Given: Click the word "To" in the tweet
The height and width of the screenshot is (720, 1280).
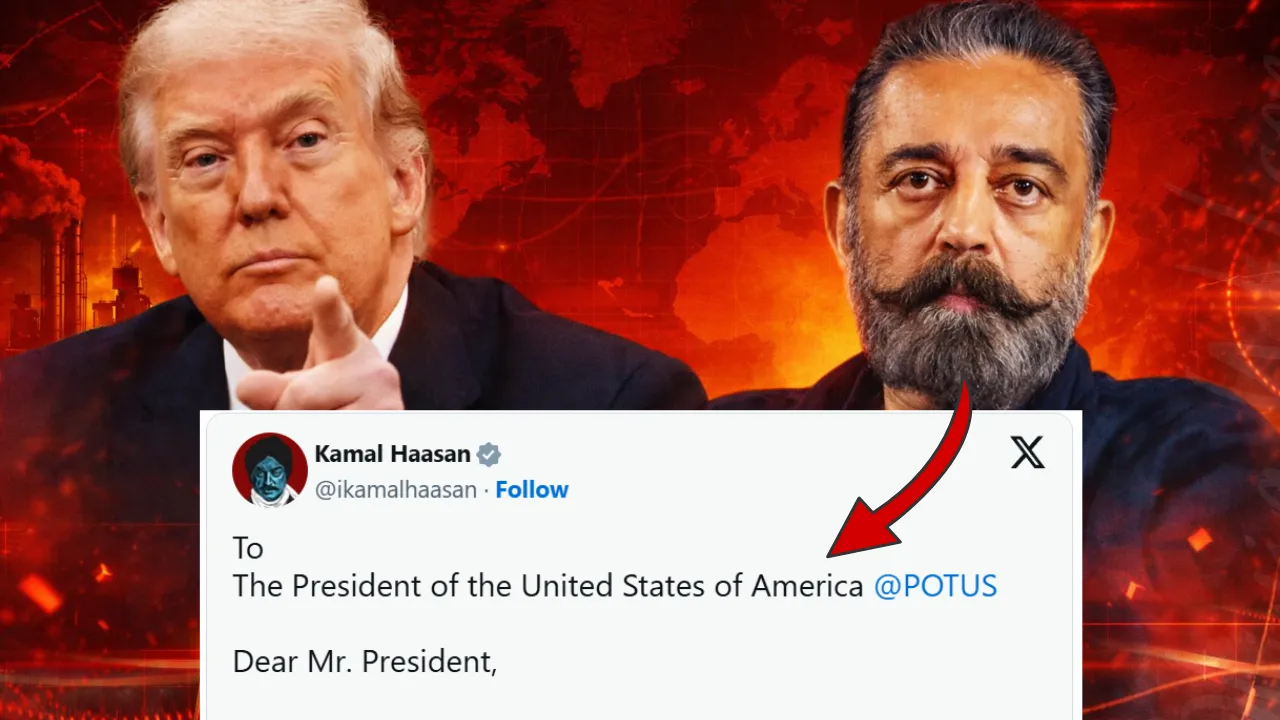Looking at the screenshot, I should pos(247,548).
